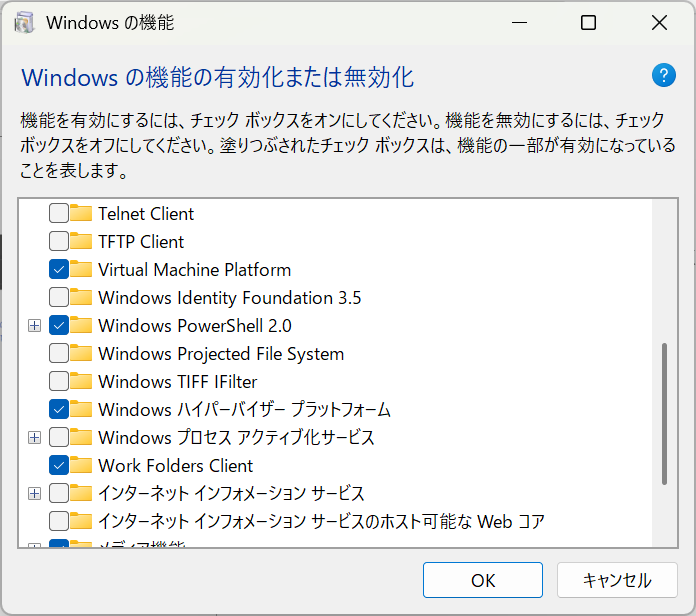
Task: Select Windows Identity Foundation 3.5 item
Action: [x=229, y=297]
